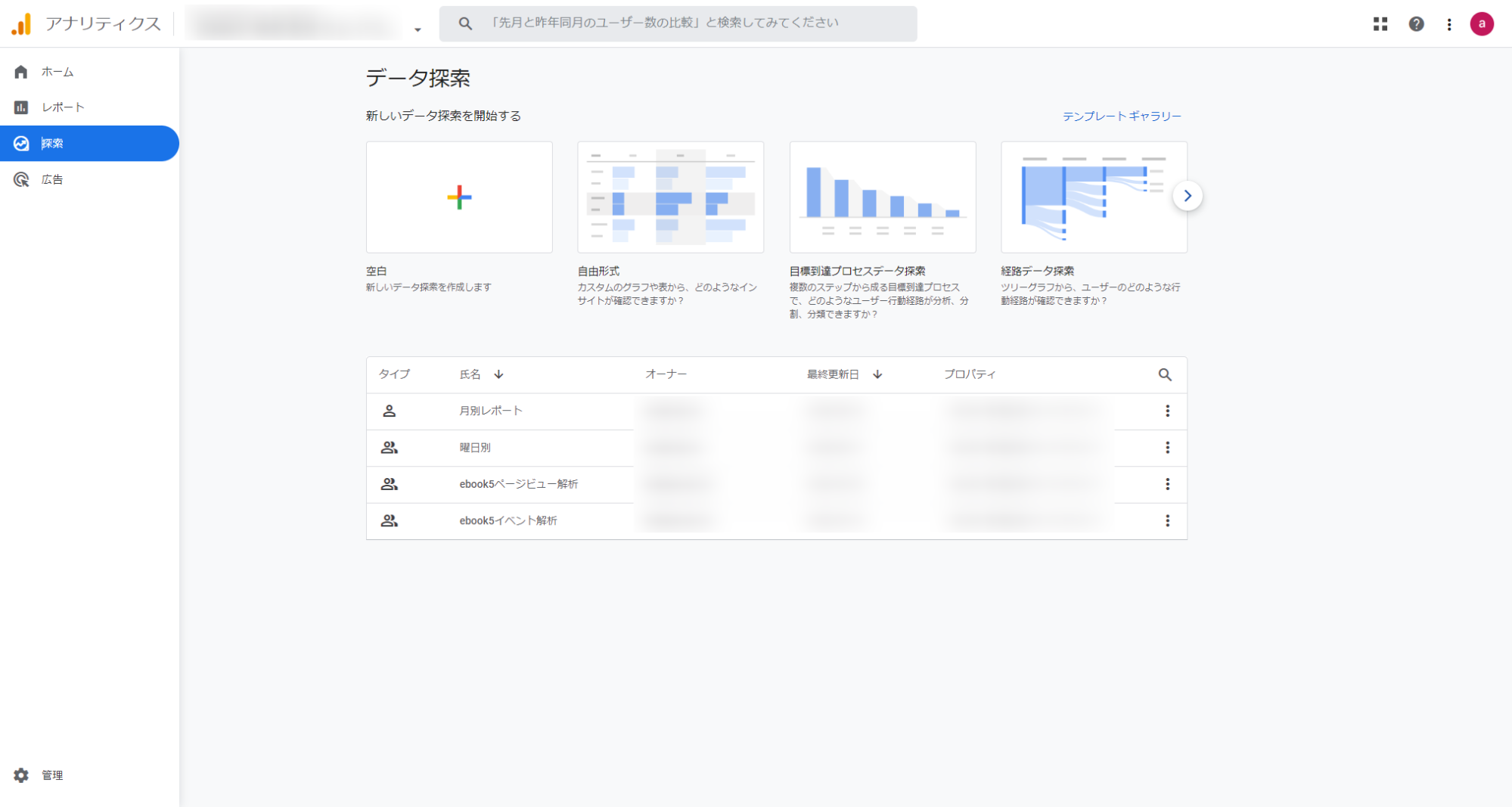
Task: Select the 経路データ探索 template thumbnail
Action: click(1094, 197)
